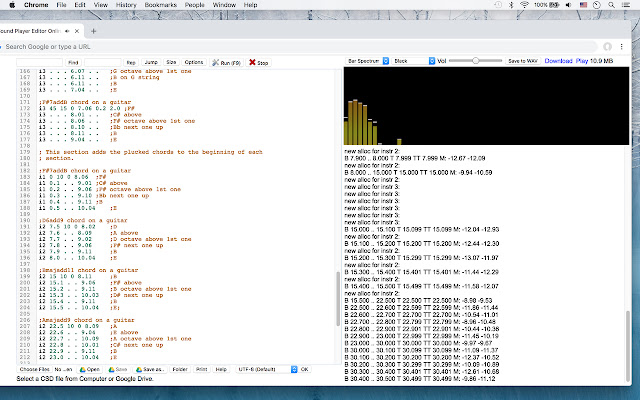
Task: Click the Download link
Action: point(558,61)
